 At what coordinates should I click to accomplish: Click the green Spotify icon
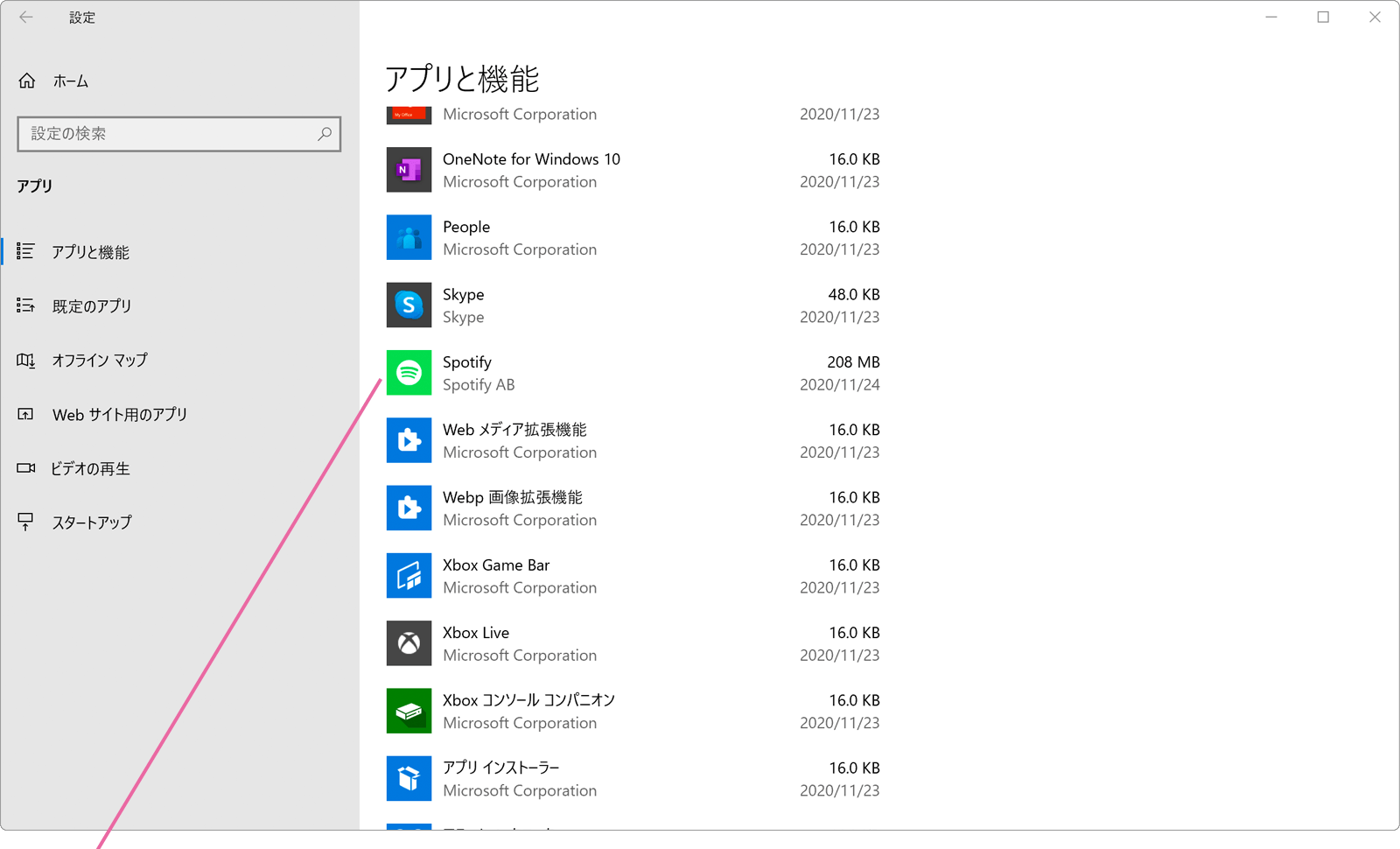coord(409,373)
